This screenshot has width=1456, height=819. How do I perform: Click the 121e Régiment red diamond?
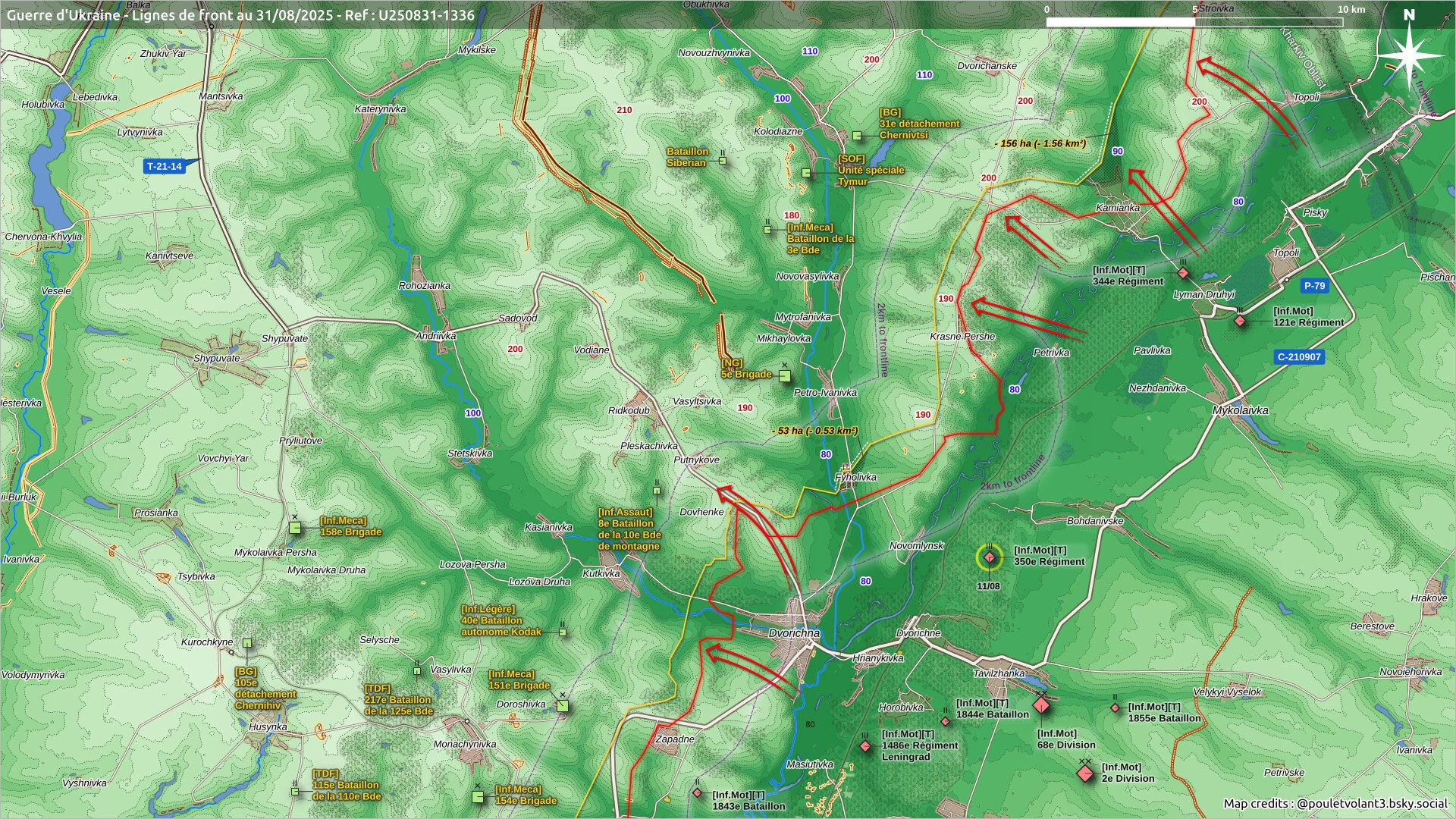1240,322
